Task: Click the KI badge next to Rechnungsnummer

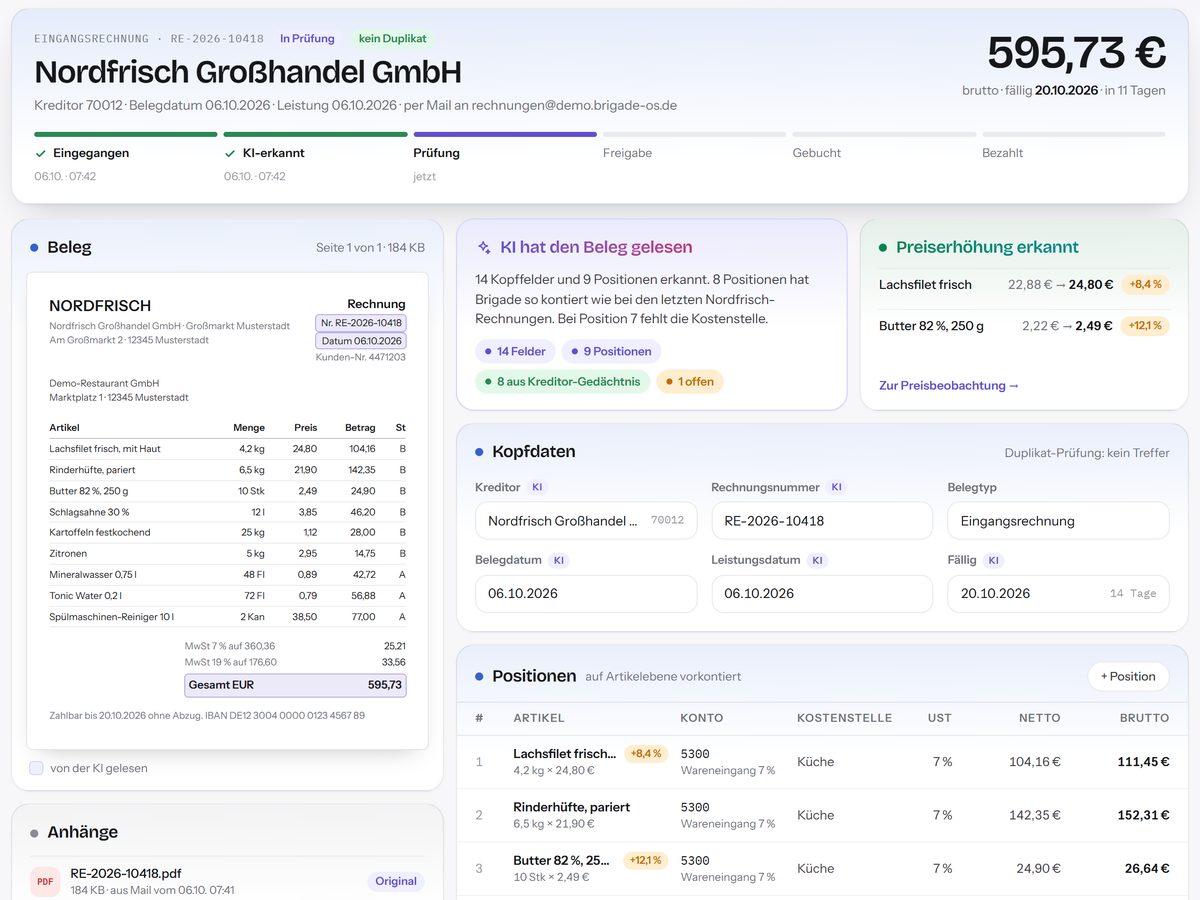Action: [x=837, y=487]
